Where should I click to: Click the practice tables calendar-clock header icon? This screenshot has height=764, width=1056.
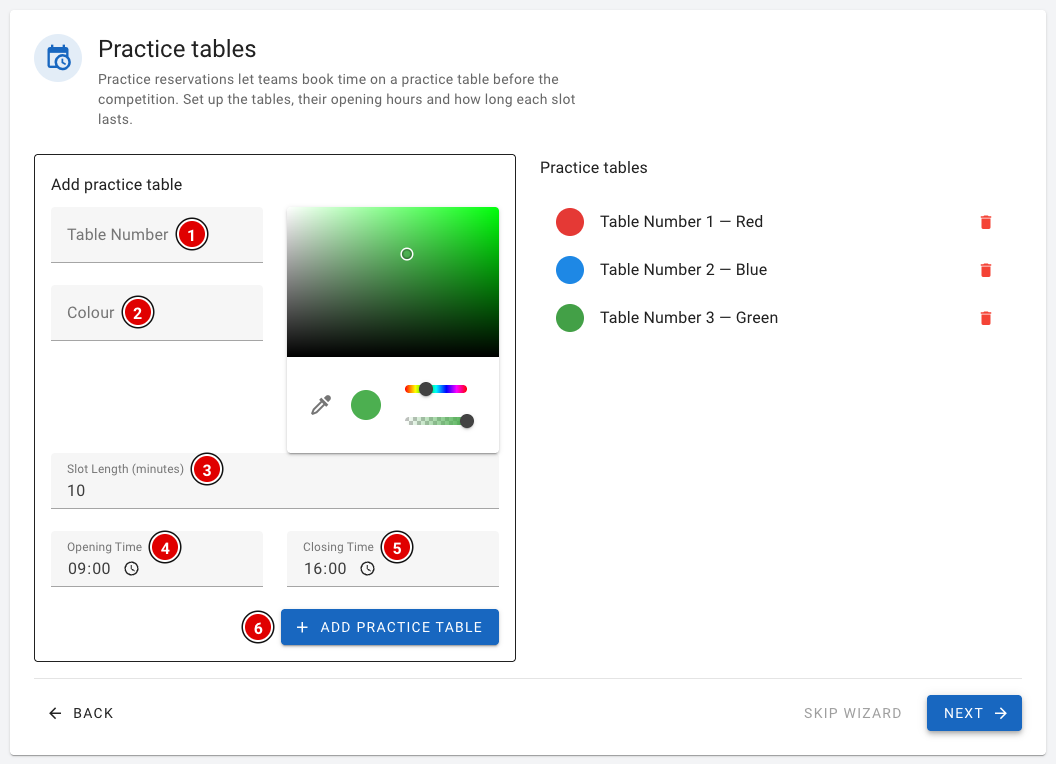pos(58,58)
